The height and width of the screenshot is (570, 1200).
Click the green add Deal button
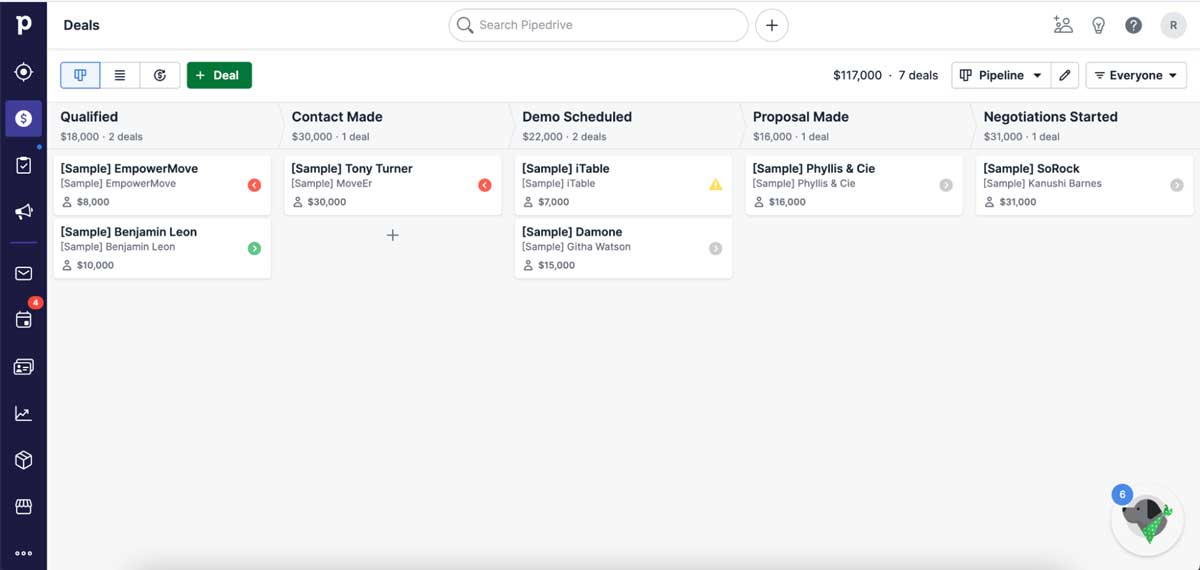click(x=219, y=75)
